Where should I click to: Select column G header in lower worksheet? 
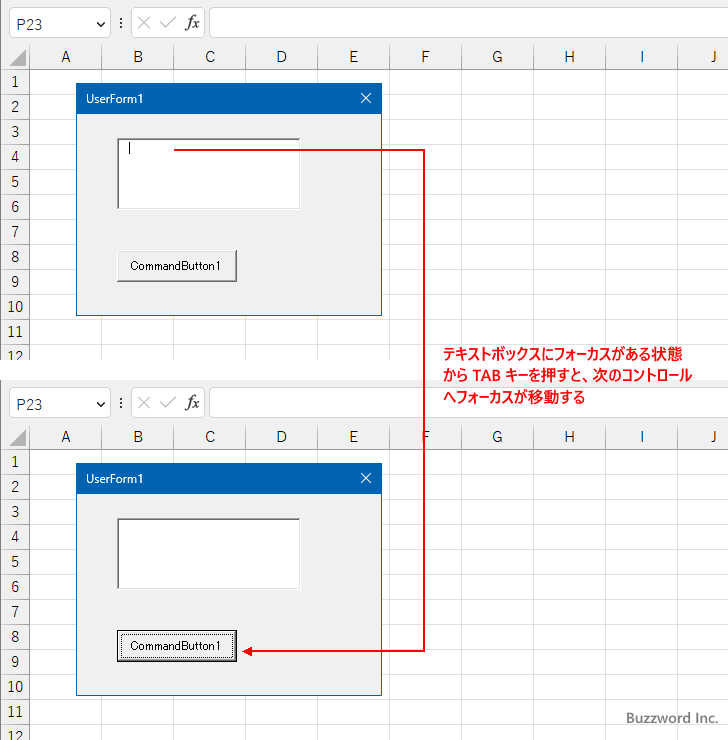tap(498, 437)
